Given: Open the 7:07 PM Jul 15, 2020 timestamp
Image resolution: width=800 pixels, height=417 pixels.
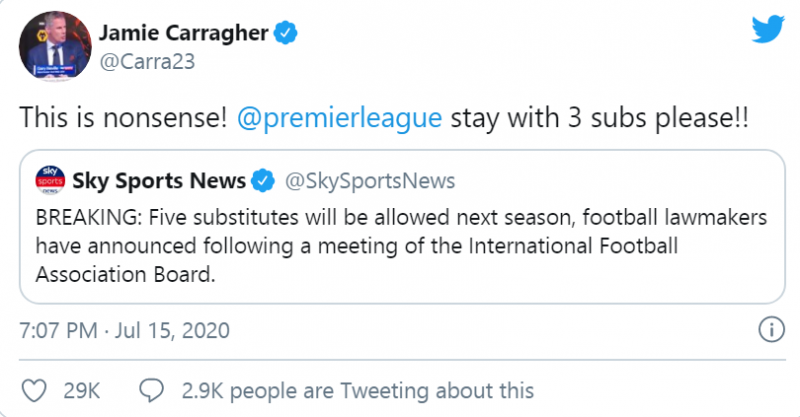Looking at the screenshot, I should [125, 330].
